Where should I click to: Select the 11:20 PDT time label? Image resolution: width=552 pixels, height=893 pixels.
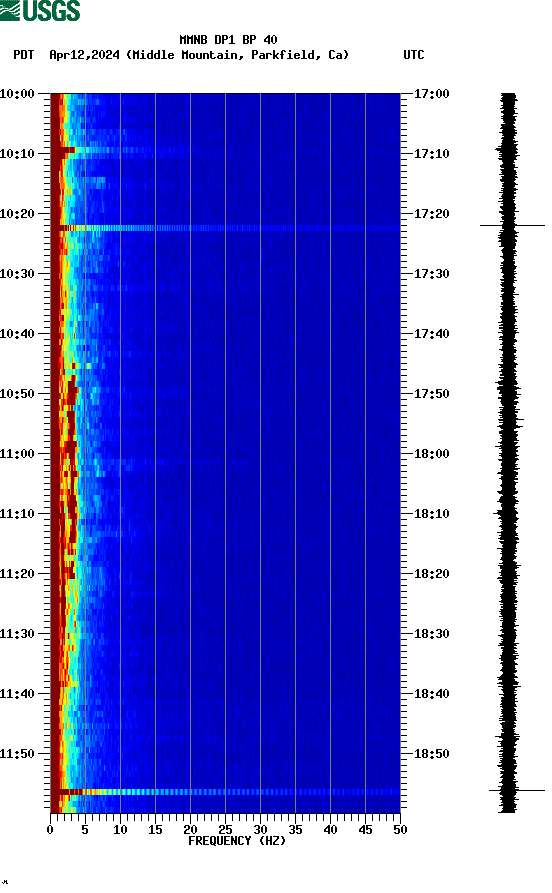click(17, 574)
